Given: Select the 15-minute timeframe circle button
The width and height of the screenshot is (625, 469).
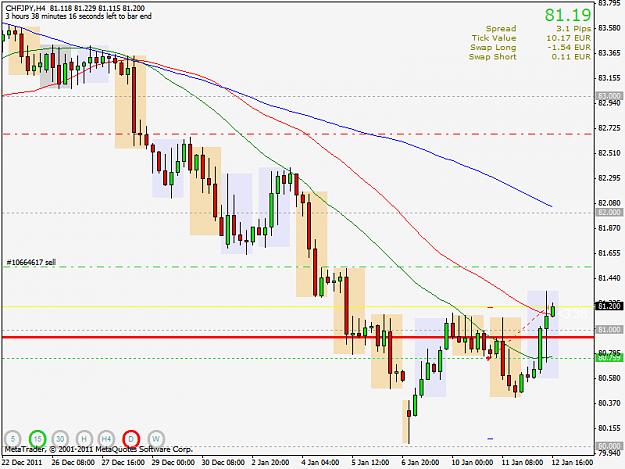Looking at the screenshot, I should coord(37,439).
